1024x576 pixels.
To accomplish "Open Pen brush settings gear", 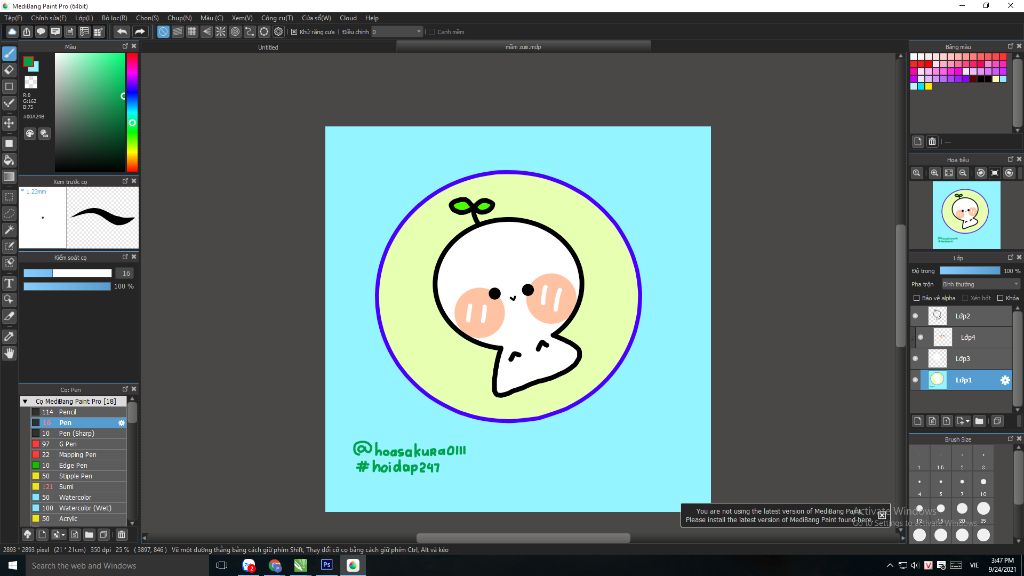I will pos(121,423).
